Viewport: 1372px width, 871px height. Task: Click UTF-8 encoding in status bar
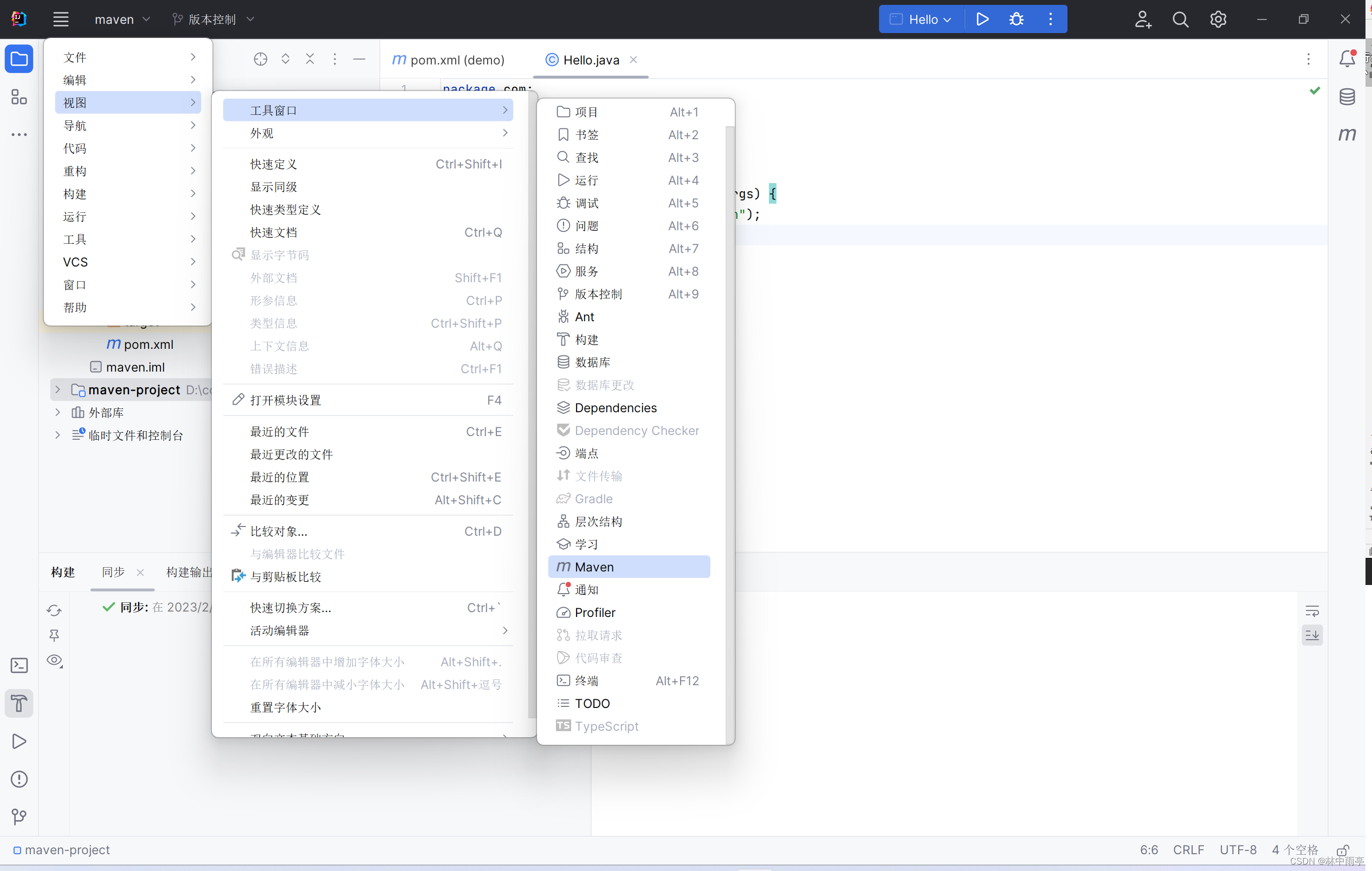point(1238,849)
